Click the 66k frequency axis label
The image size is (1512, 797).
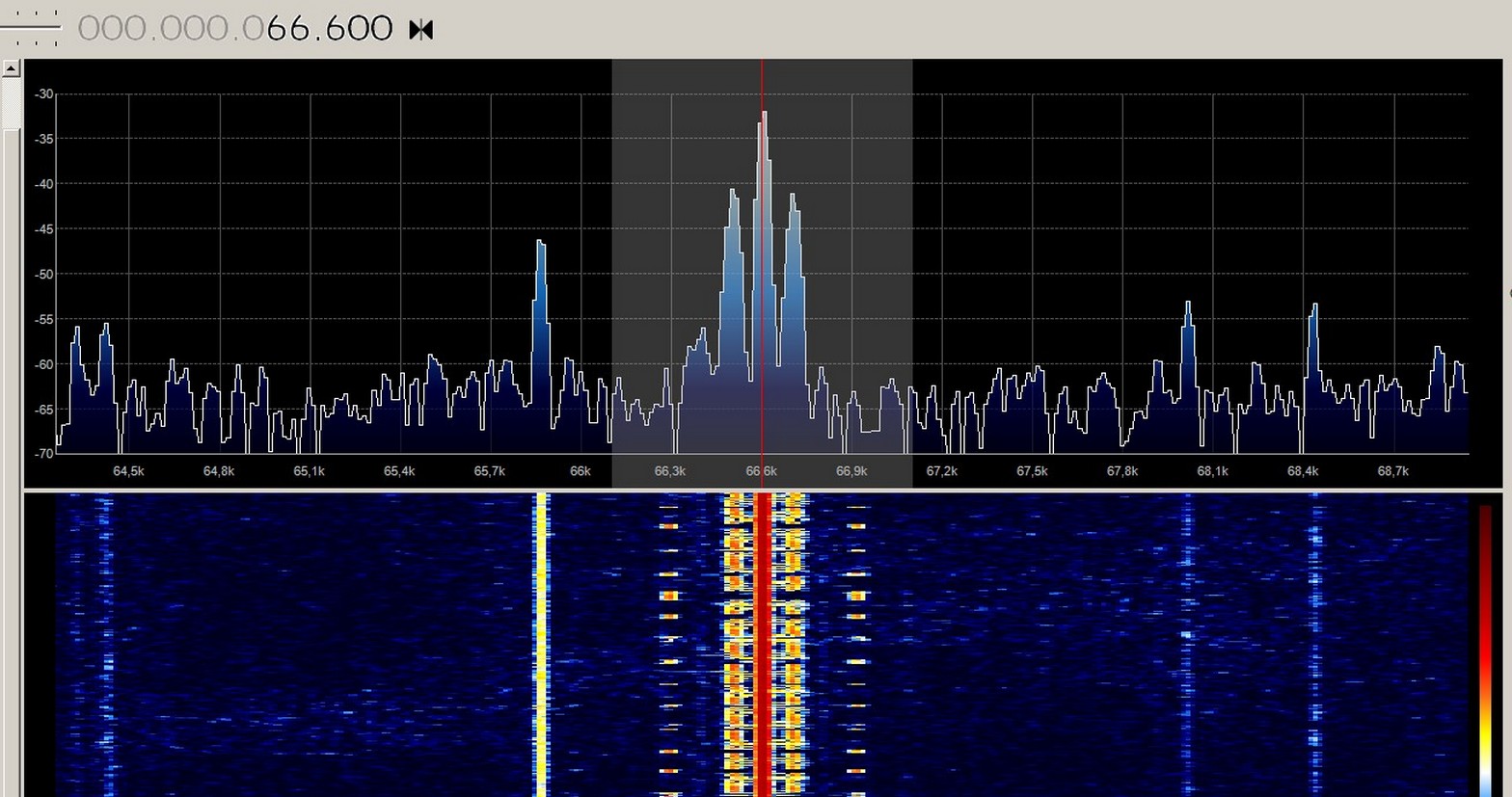[580, 471]
